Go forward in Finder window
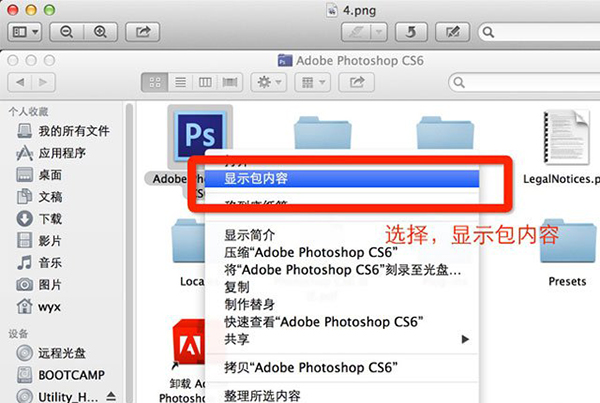This screenshot has height=403, width=600. pyautogui.click(x=43, y=82)
